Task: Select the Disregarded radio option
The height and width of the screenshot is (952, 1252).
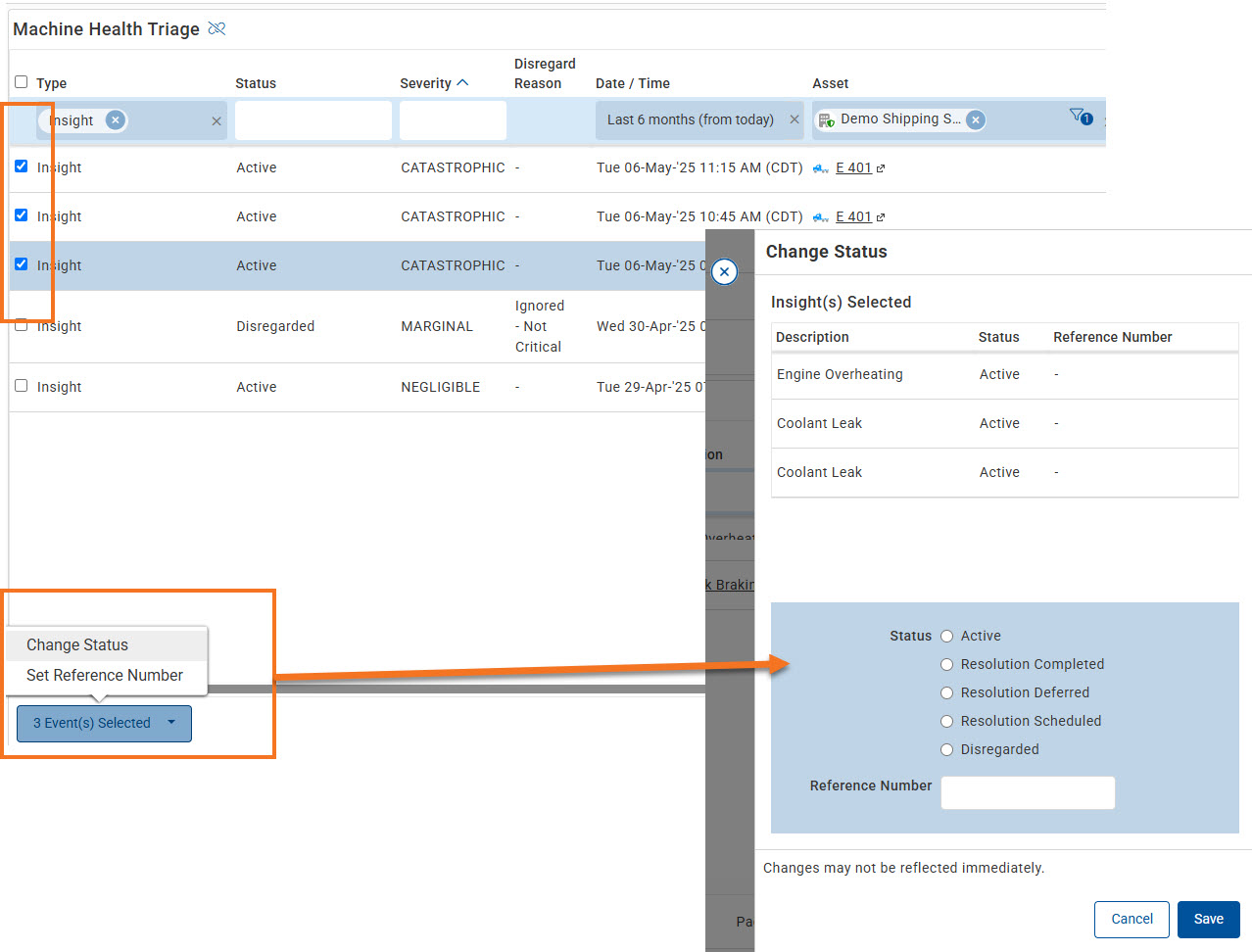Action: [x=946, y=749]
